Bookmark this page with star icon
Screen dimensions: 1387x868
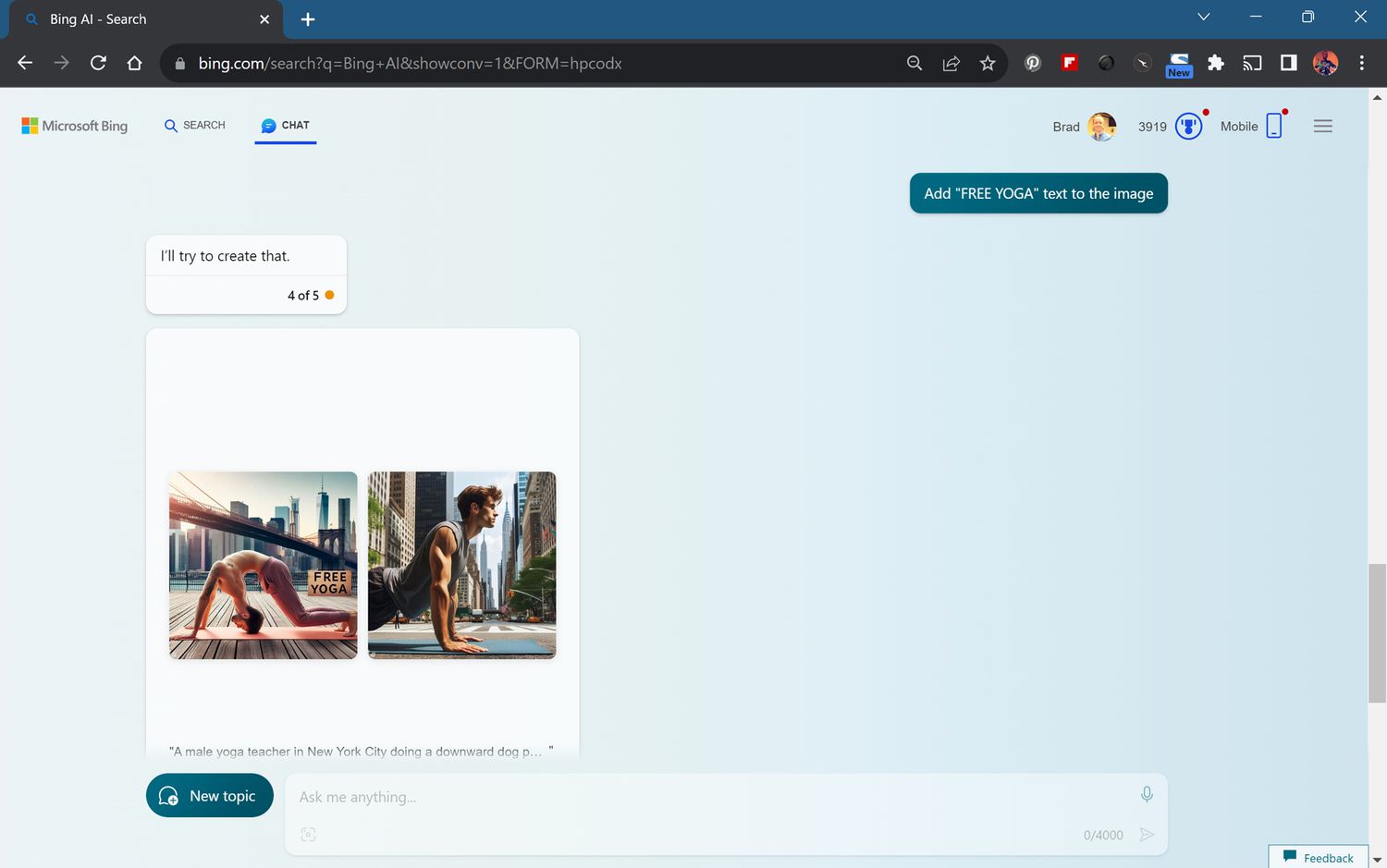pyautogui.click(x=988, y=63)
